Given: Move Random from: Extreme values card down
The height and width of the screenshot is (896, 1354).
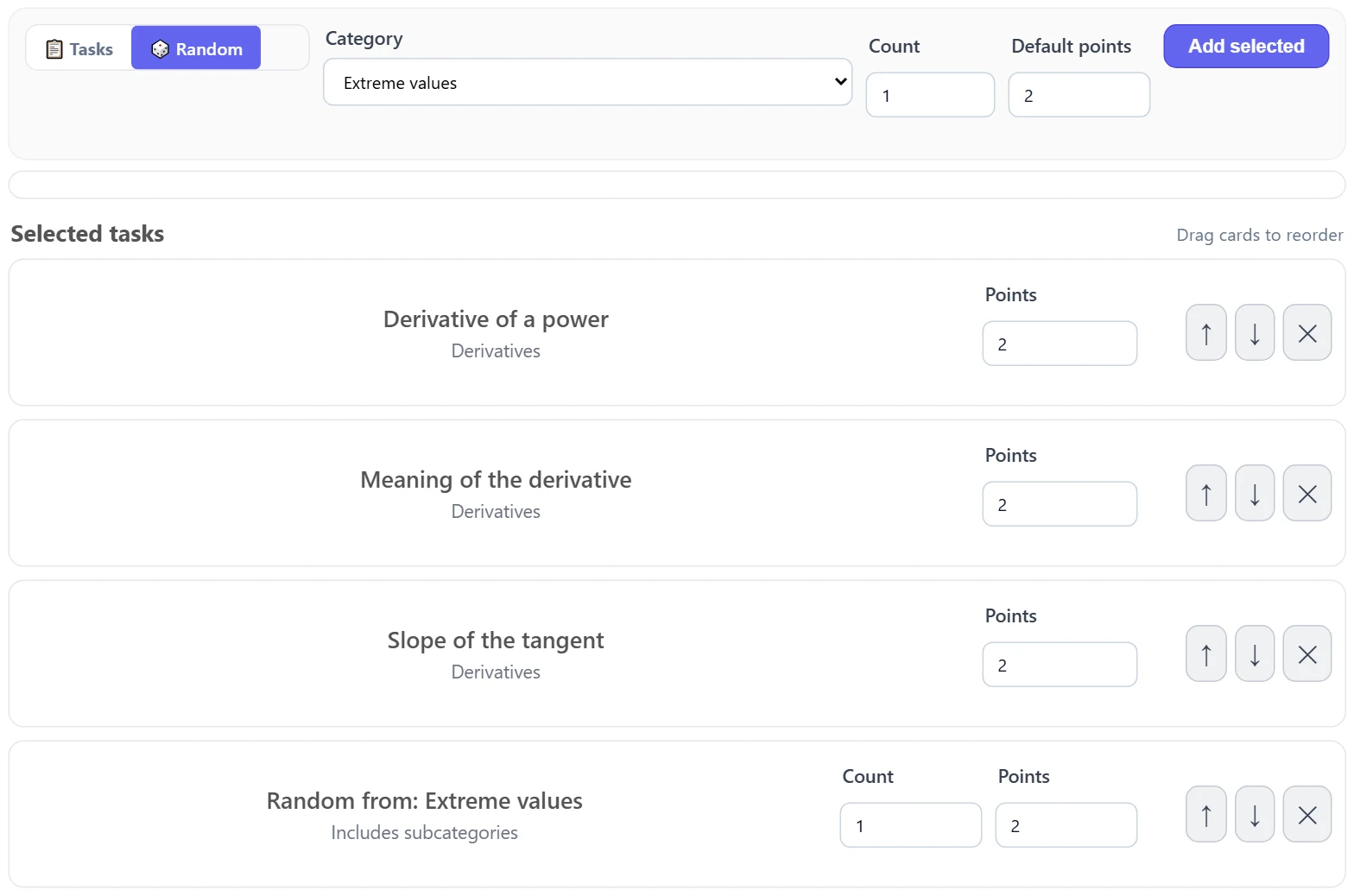Looking at the screenshot, I should [x=1255, y=814].
